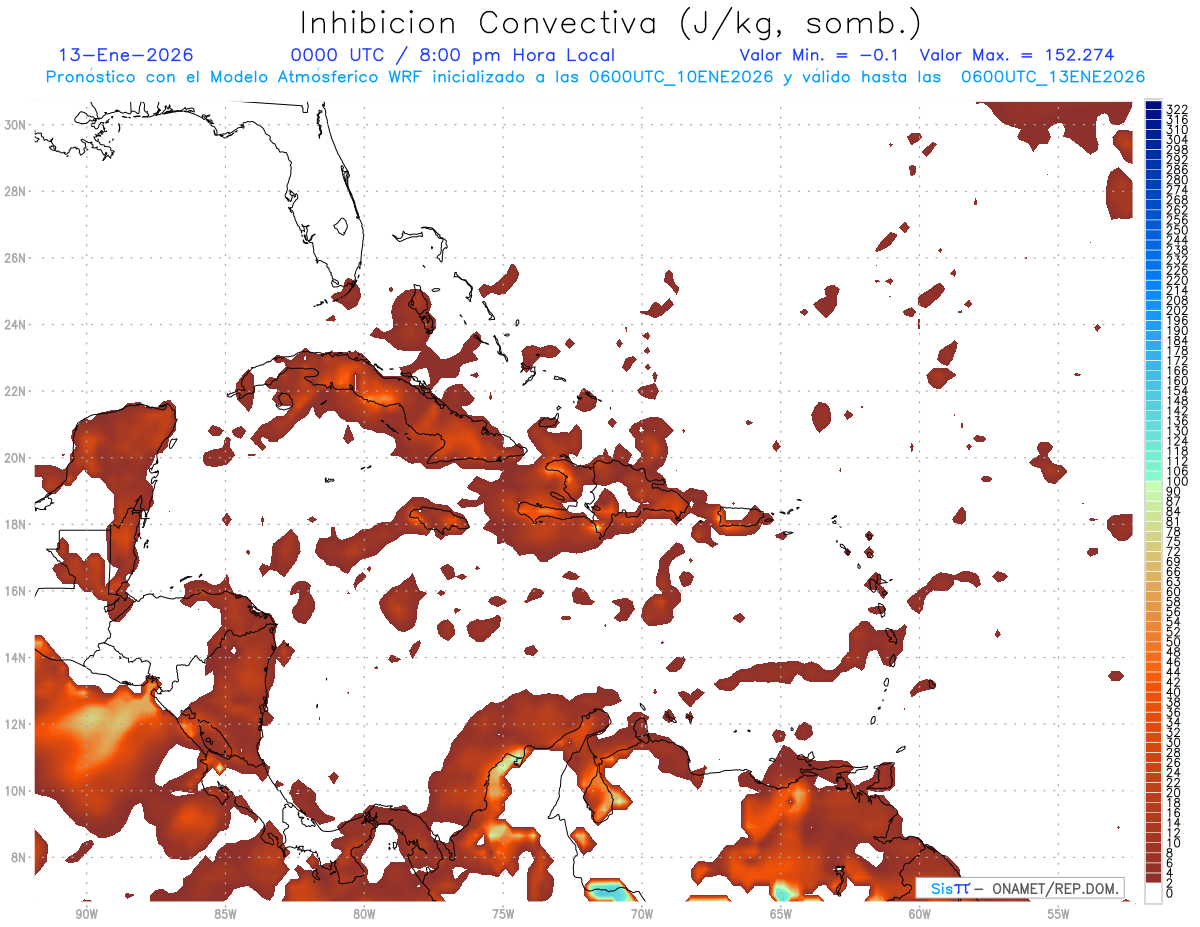Click the '75W' longitude label

pos(503,914)
